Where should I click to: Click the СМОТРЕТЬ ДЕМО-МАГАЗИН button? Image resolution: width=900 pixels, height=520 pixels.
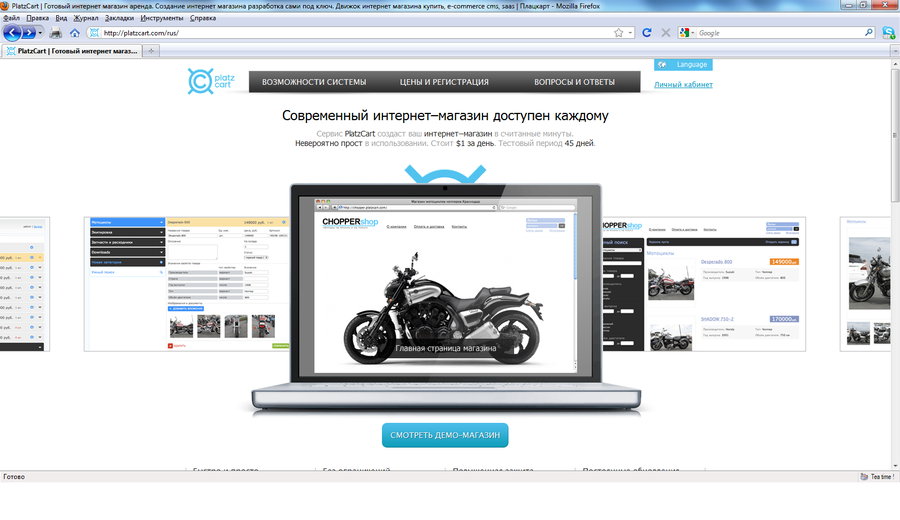point(445,435)
